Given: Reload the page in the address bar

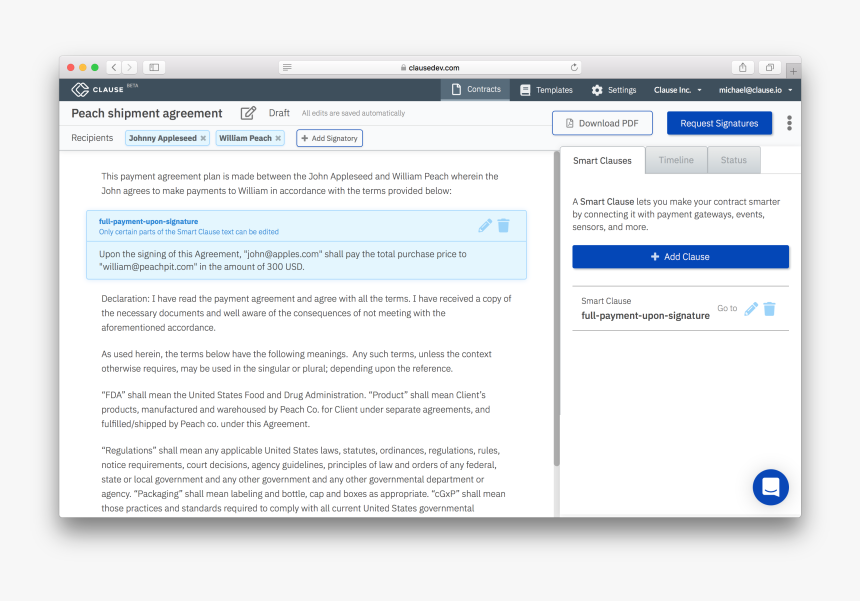Looking at the screenshot, I should [574, 67].
